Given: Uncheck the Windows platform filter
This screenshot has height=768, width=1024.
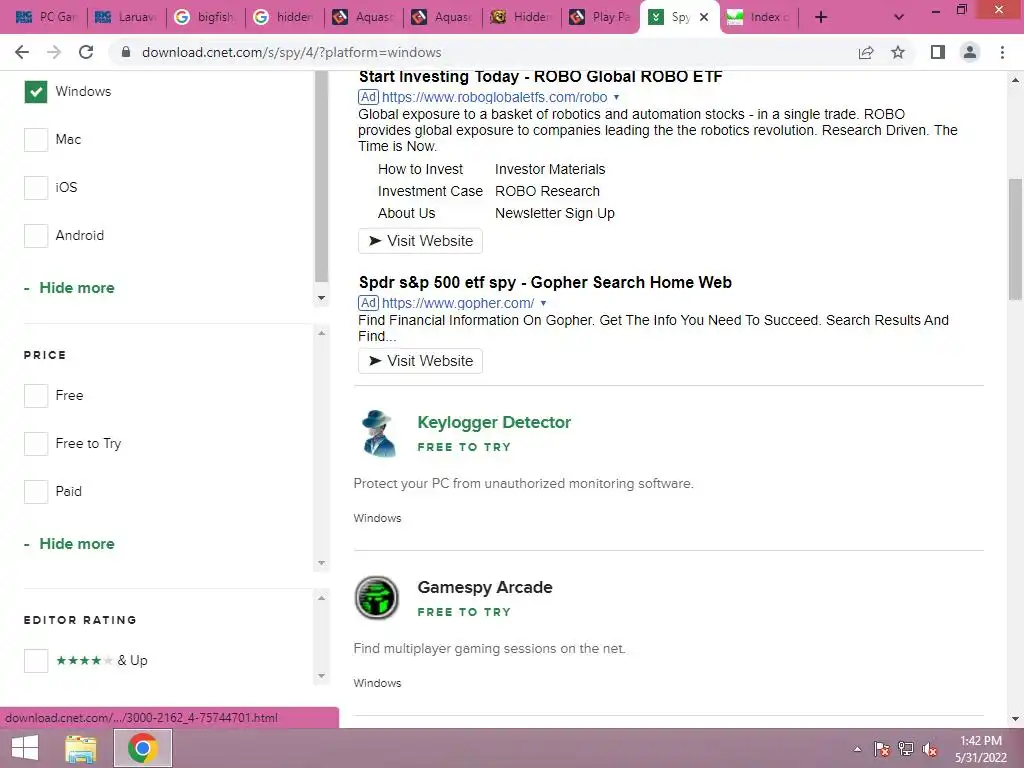Looking at the screenshot, I should coord(36,91).
